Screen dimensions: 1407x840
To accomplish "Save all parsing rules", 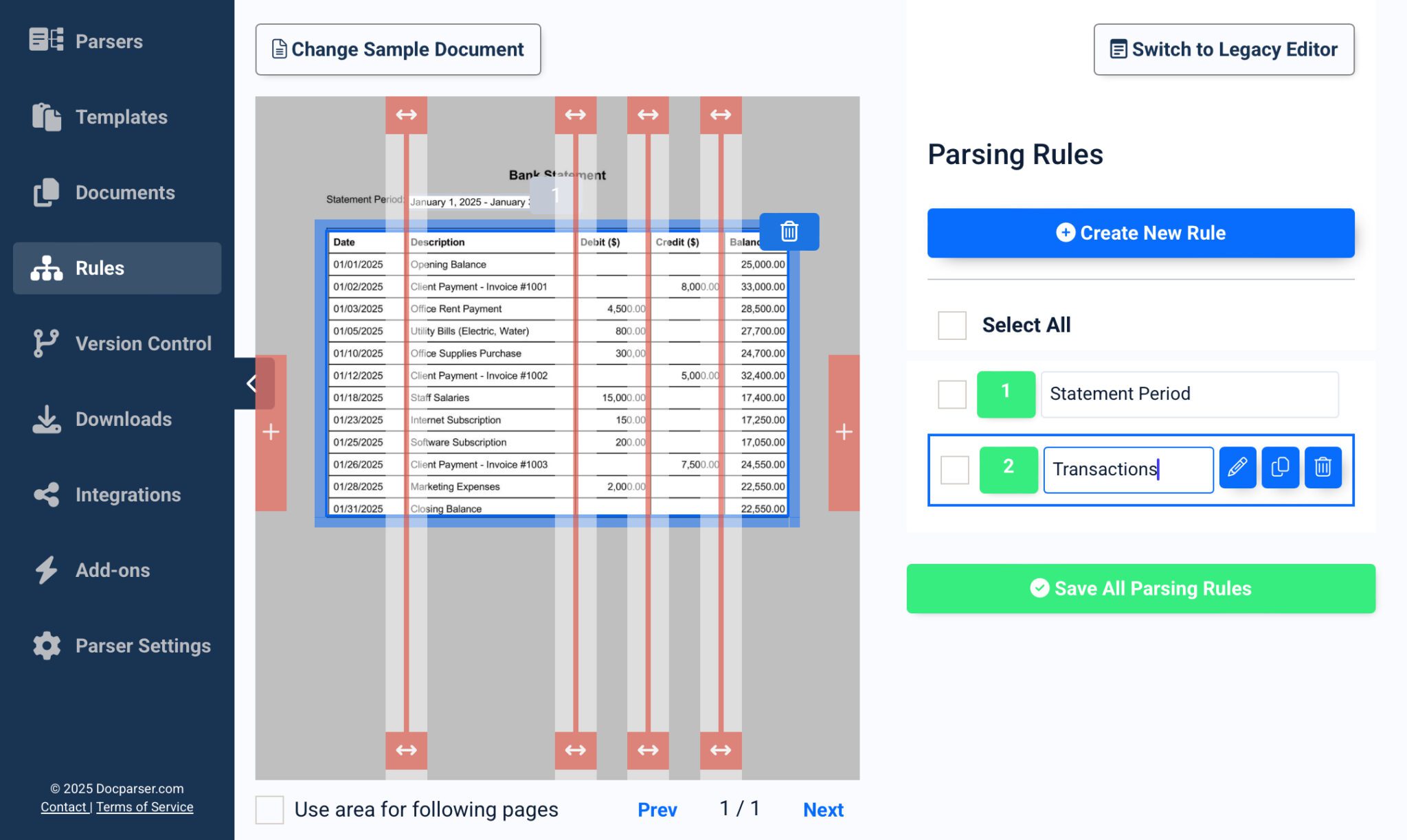I will click(x=1140, y=588).
